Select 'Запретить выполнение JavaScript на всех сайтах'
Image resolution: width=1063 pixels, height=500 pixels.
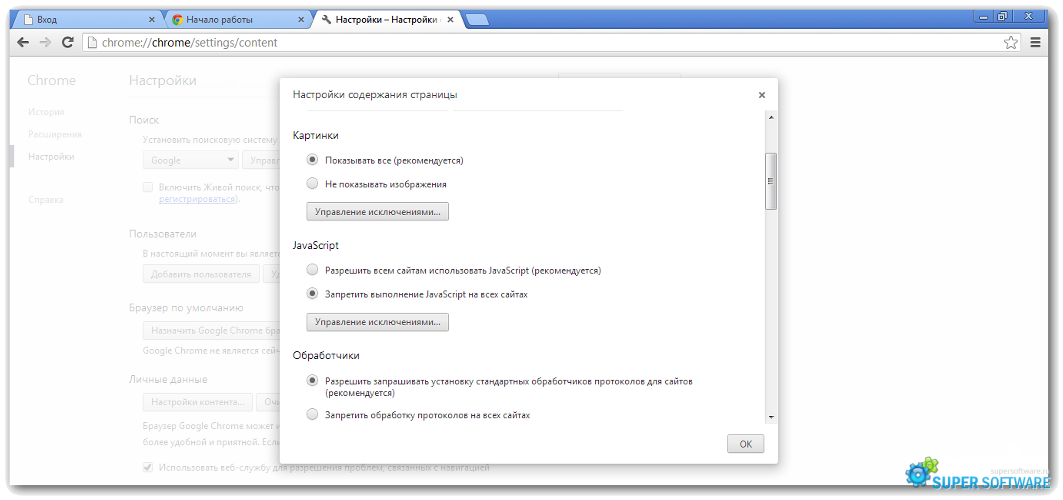tap(312, 294)
